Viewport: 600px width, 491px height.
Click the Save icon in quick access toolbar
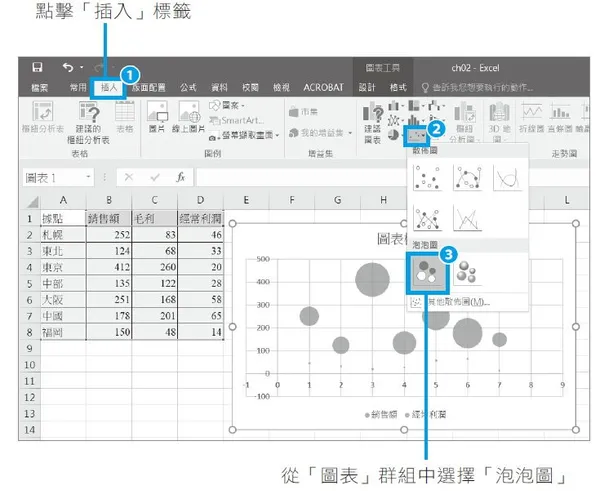[x=37, y=67]
